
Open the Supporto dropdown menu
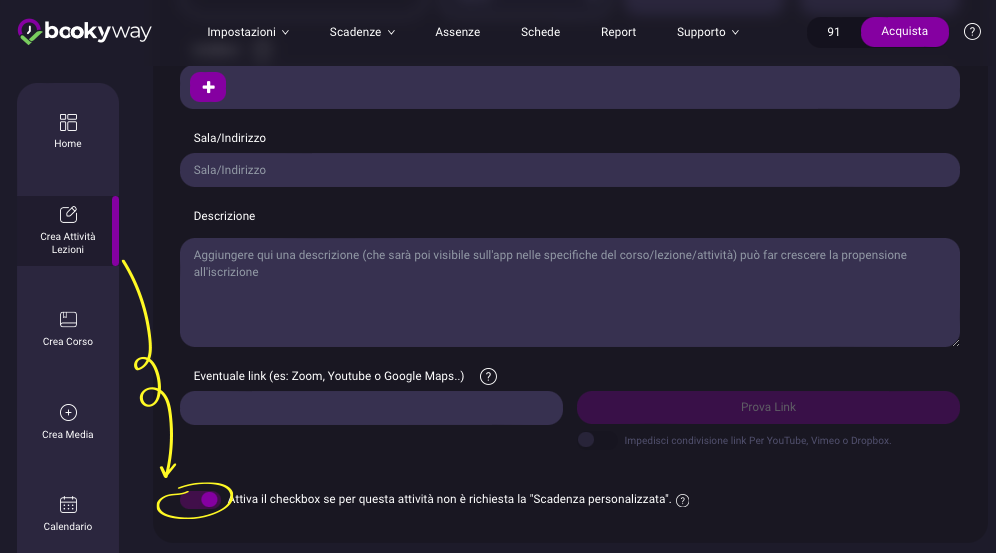(x=707, y=32)
